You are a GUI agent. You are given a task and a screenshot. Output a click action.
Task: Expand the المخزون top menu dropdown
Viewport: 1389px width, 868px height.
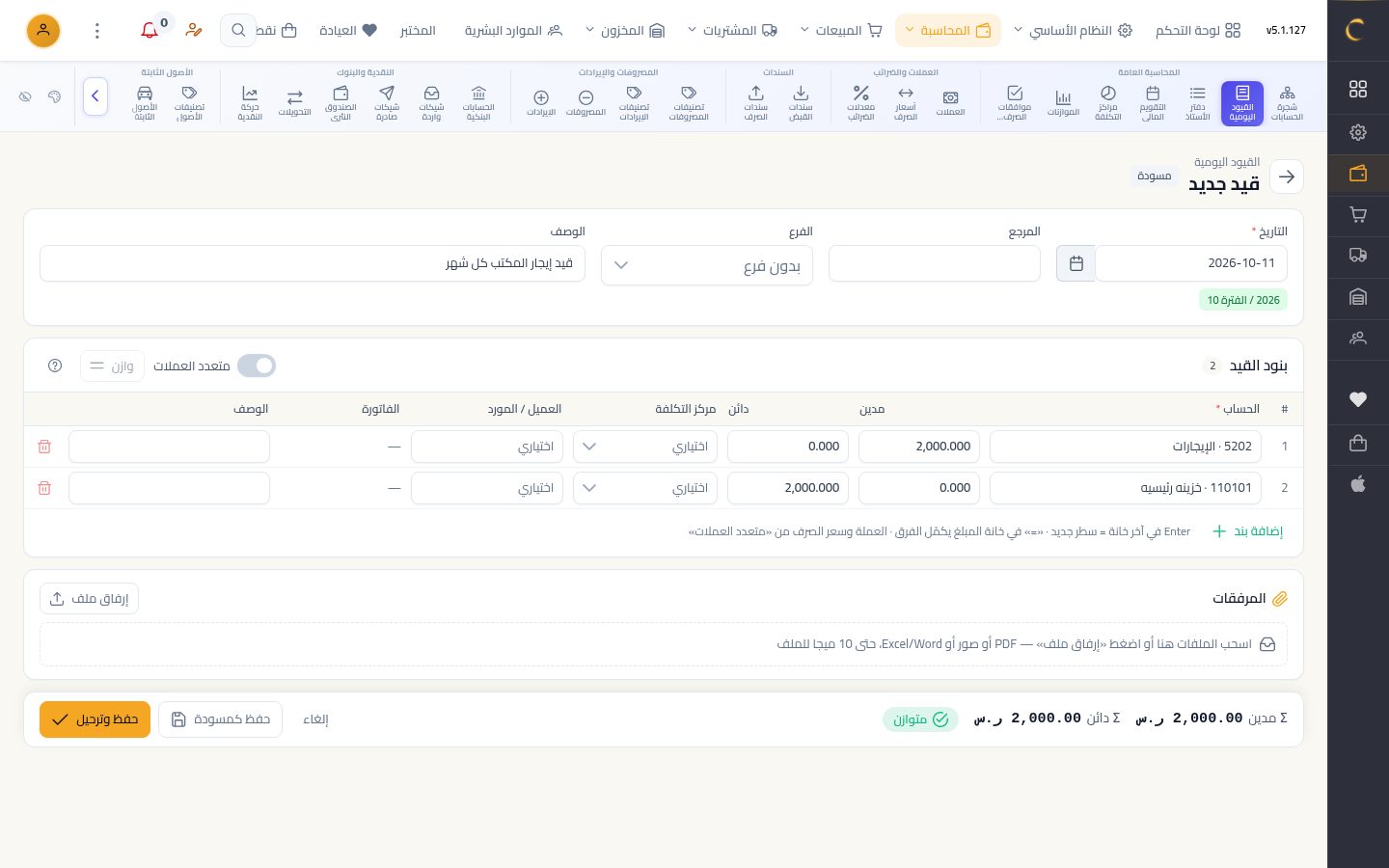tap(625, 31)
